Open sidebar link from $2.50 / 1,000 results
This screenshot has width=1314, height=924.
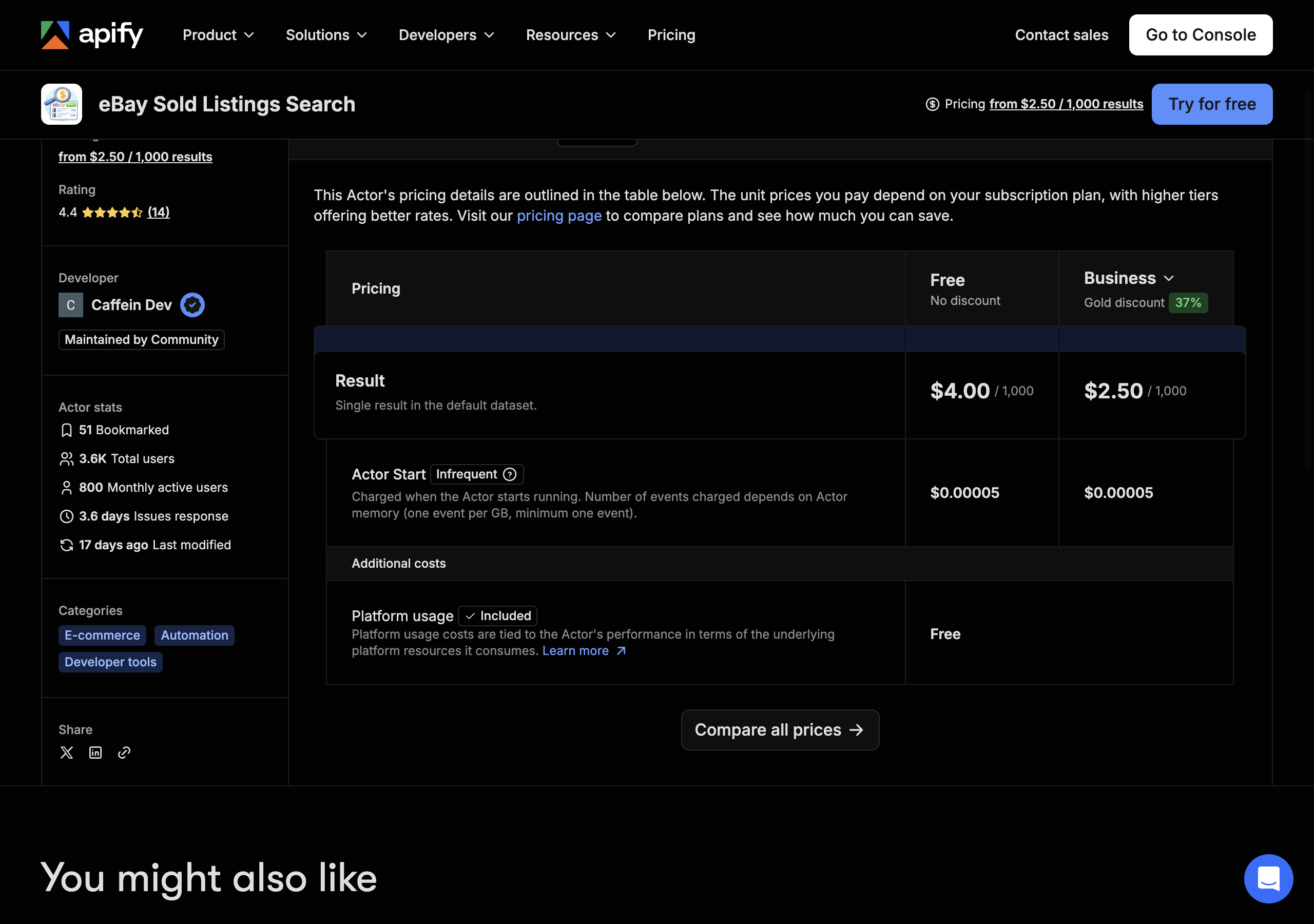[x=135, y=157]
